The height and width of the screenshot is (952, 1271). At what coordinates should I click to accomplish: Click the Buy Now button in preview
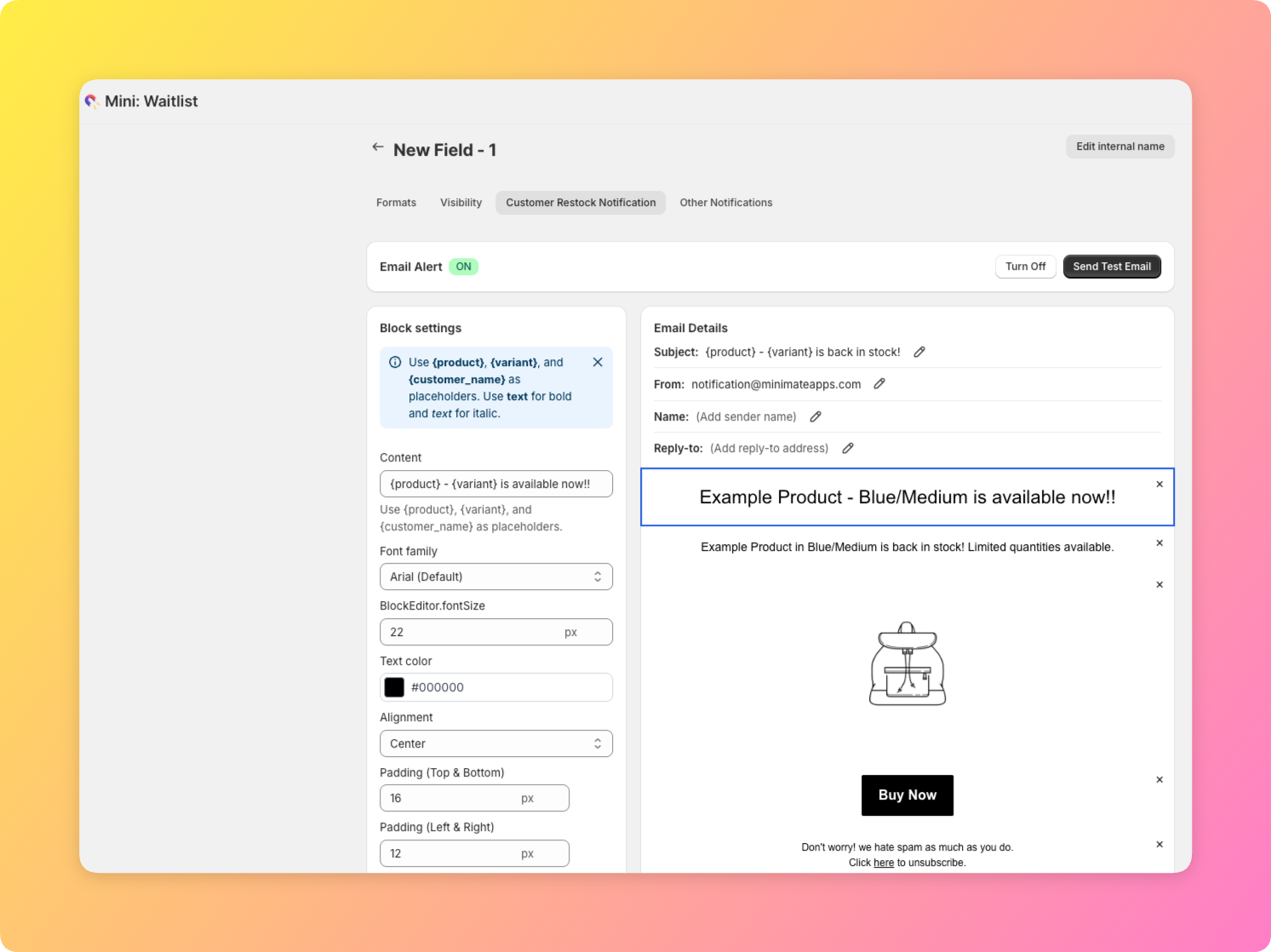click(x=907, y=795)
